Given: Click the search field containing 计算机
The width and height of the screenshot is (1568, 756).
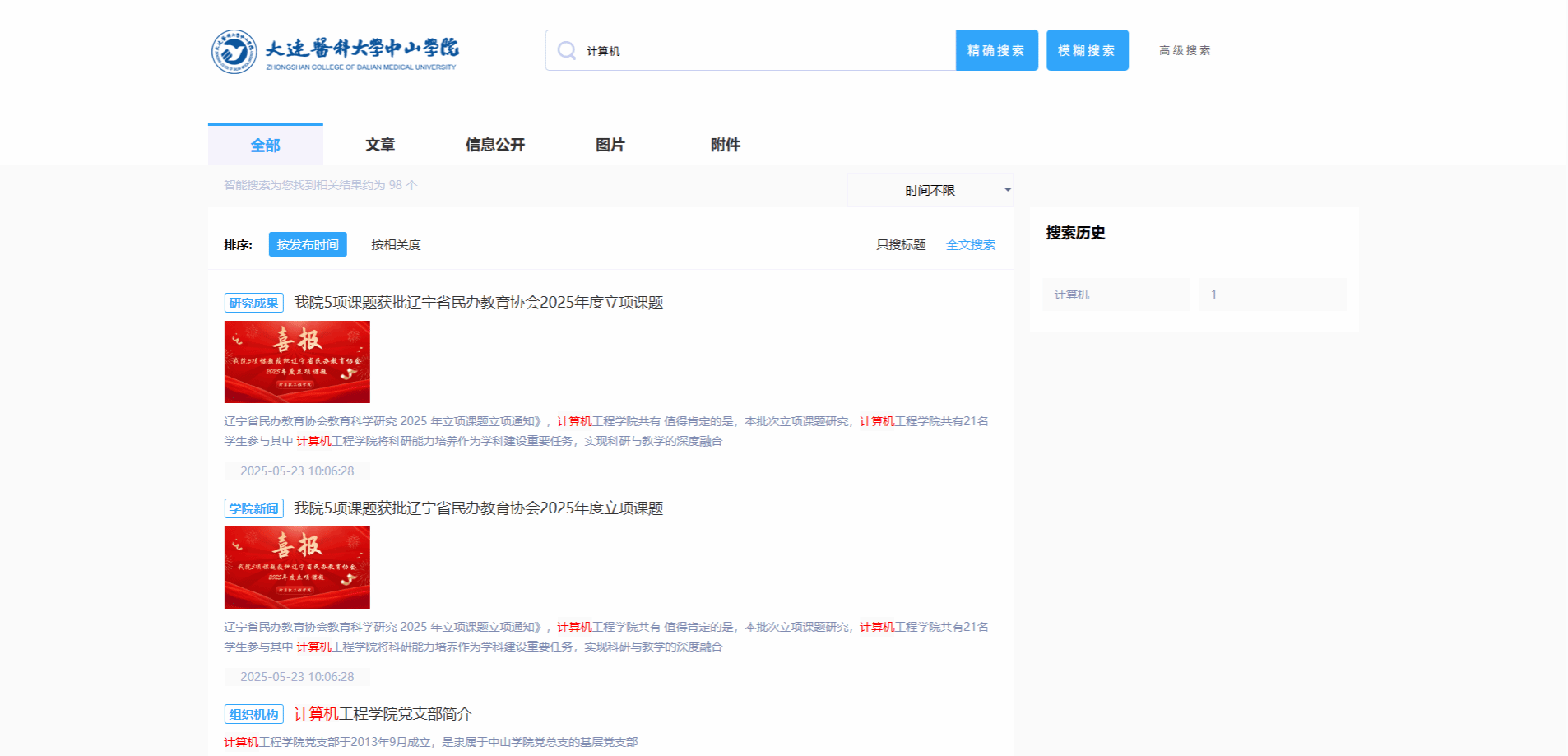Looking at the screenshot, I should click(x=765, y=51).
